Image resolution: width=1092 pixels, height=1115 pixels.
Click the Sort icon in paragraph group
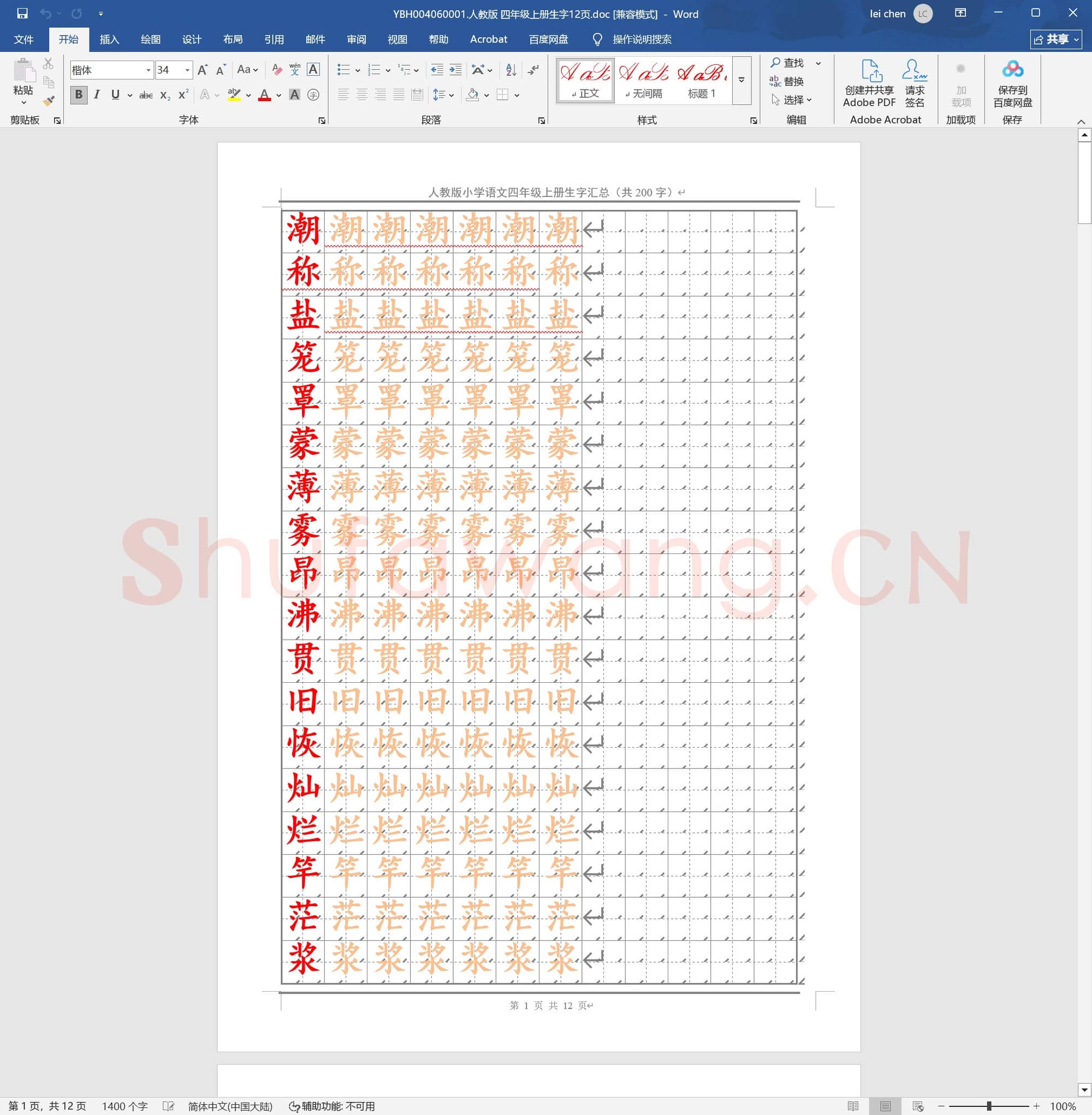[511, 70]
